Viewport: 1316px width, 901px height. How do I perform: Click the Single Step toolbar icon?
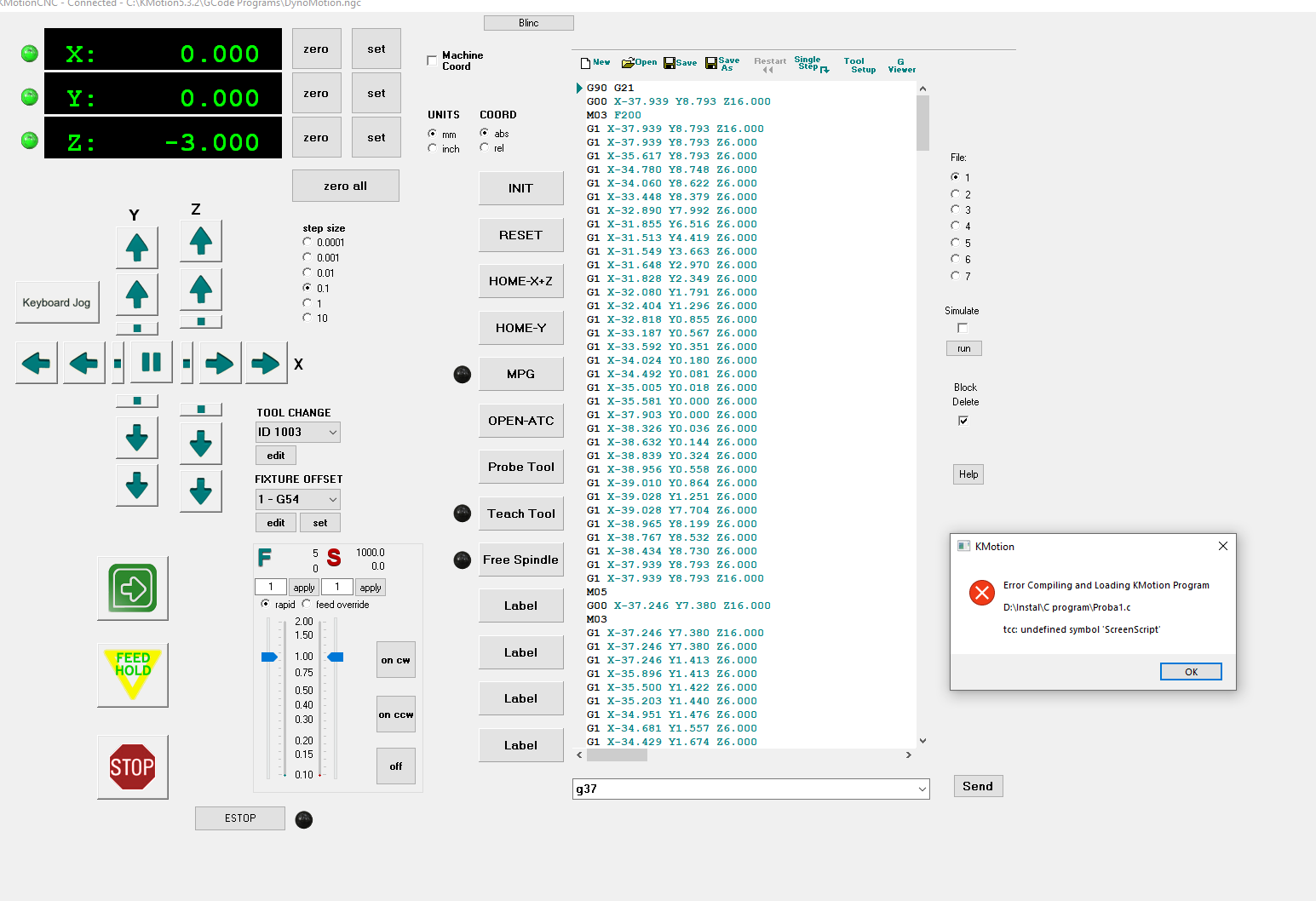click(x=810, y=64)
